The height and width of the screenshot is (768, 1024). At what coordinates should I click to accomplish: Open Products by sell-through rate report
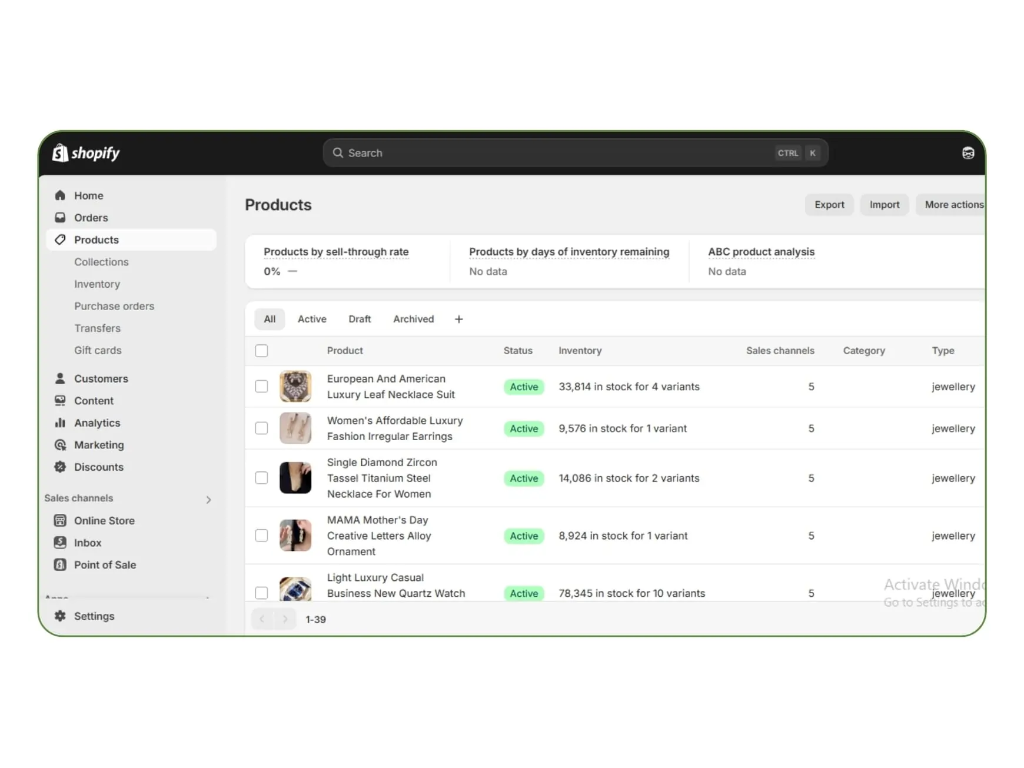coord(336,251)
